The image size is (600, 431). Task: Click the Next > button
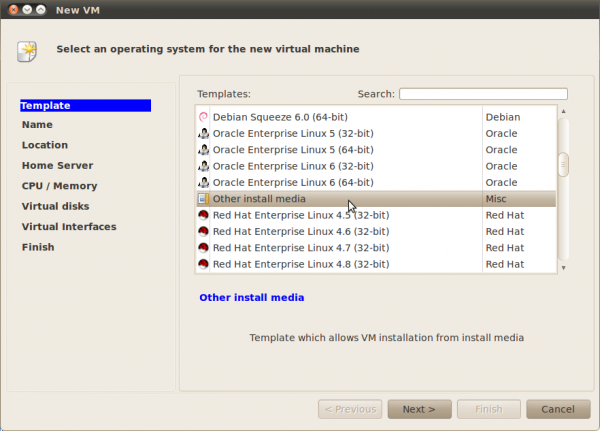click(419, 409)
